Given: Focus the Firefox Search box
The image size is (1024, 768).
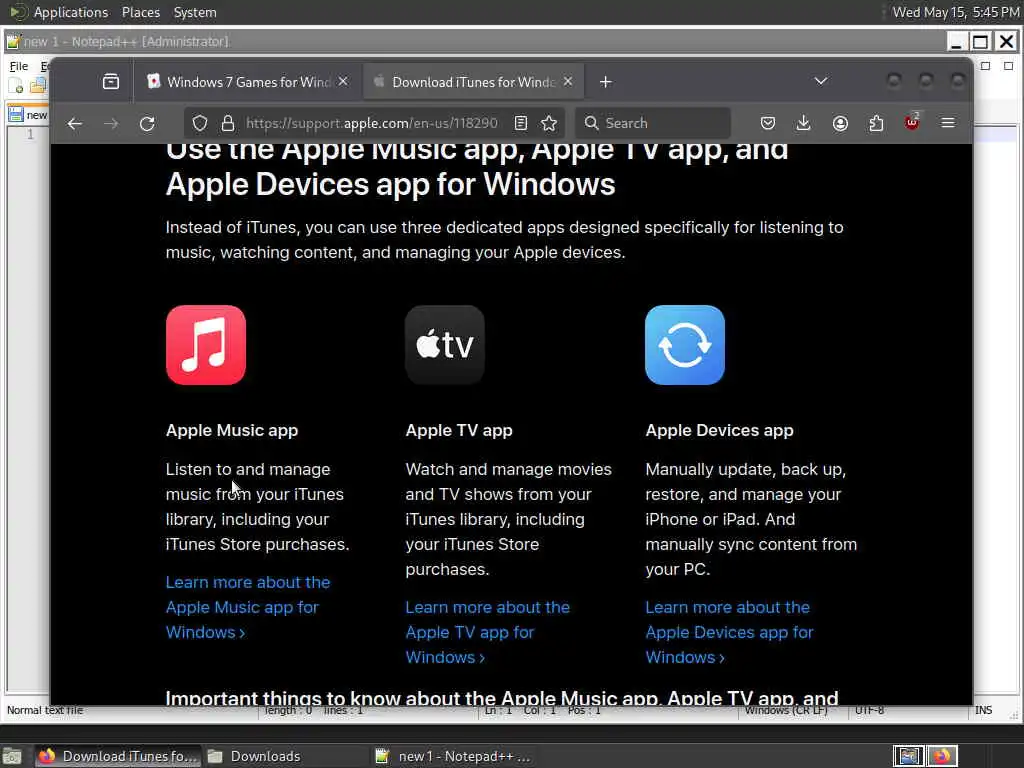Looking at the screenshot, I should tap(652, 123).
